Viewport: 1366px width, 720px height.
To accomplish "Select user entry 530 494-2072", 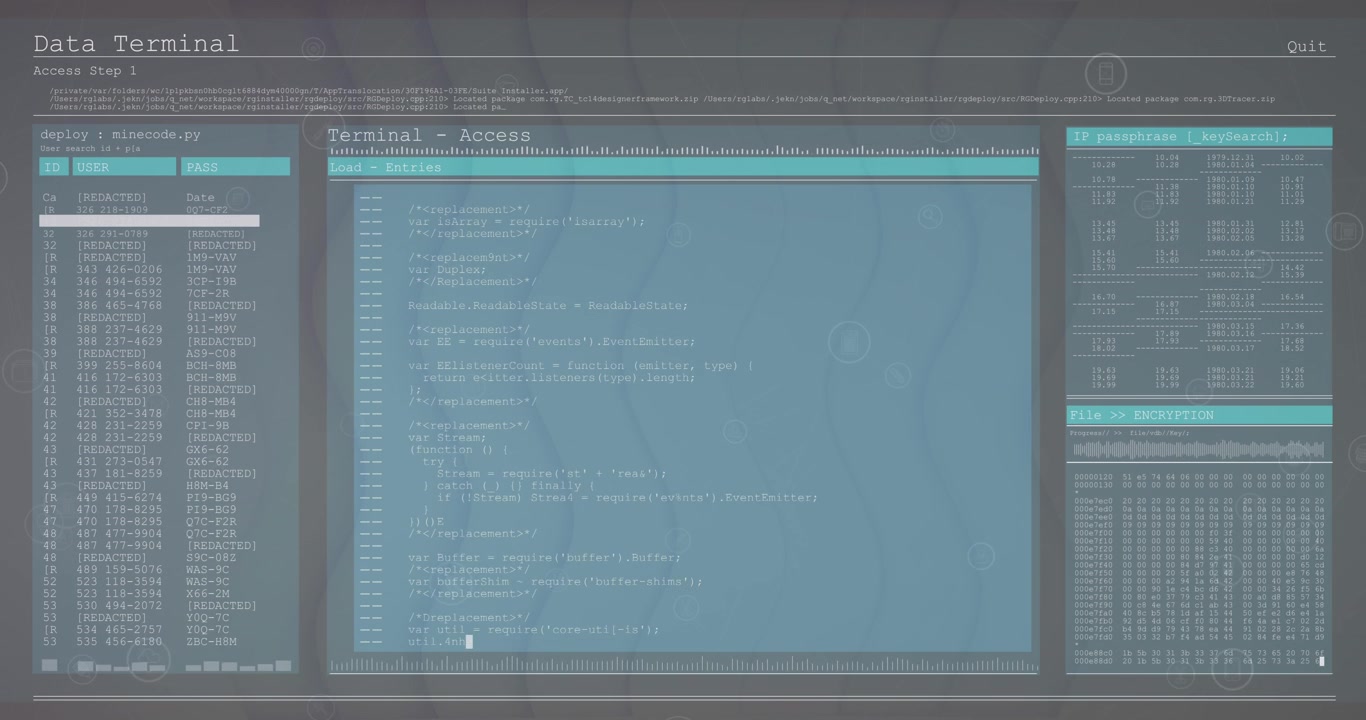I will (x=119, y=606).
